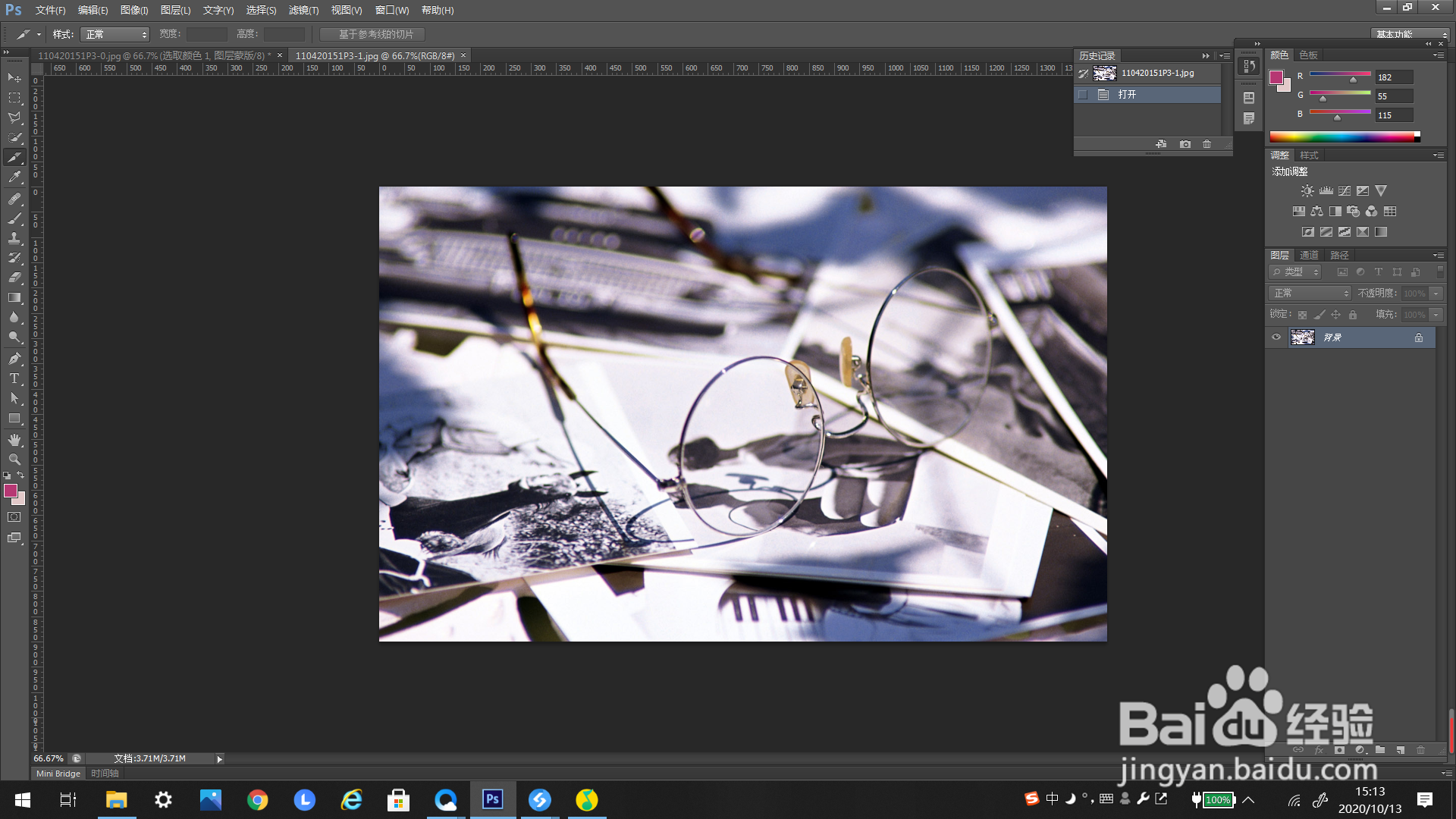Add Brightness/Contrast adjustment icon

tap(1307, 191)
